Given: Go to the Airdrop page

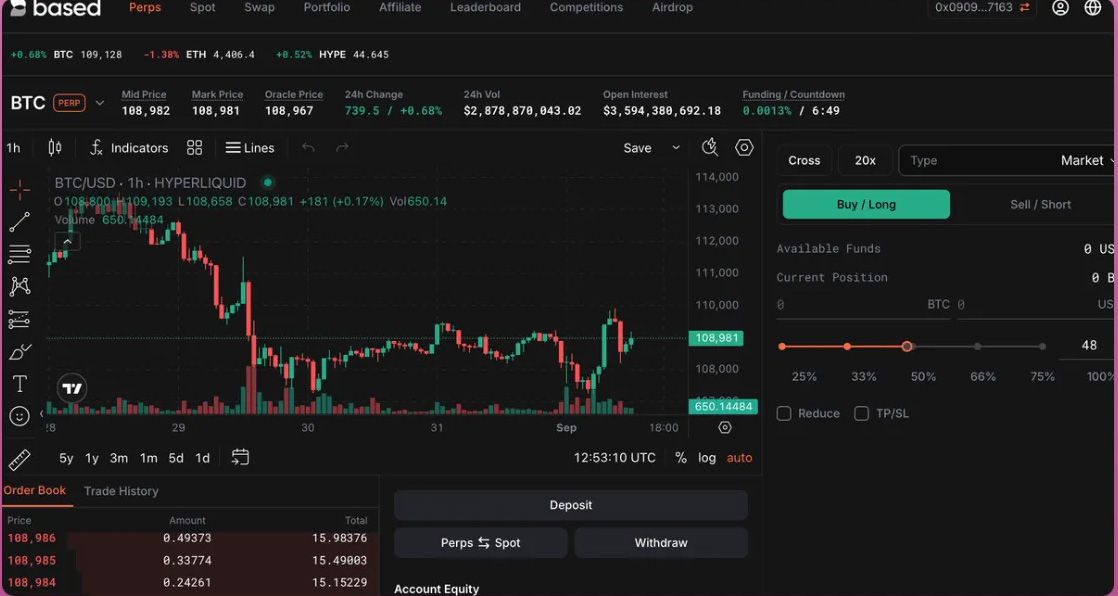Looking at the screenshot, I should [672, 7].
